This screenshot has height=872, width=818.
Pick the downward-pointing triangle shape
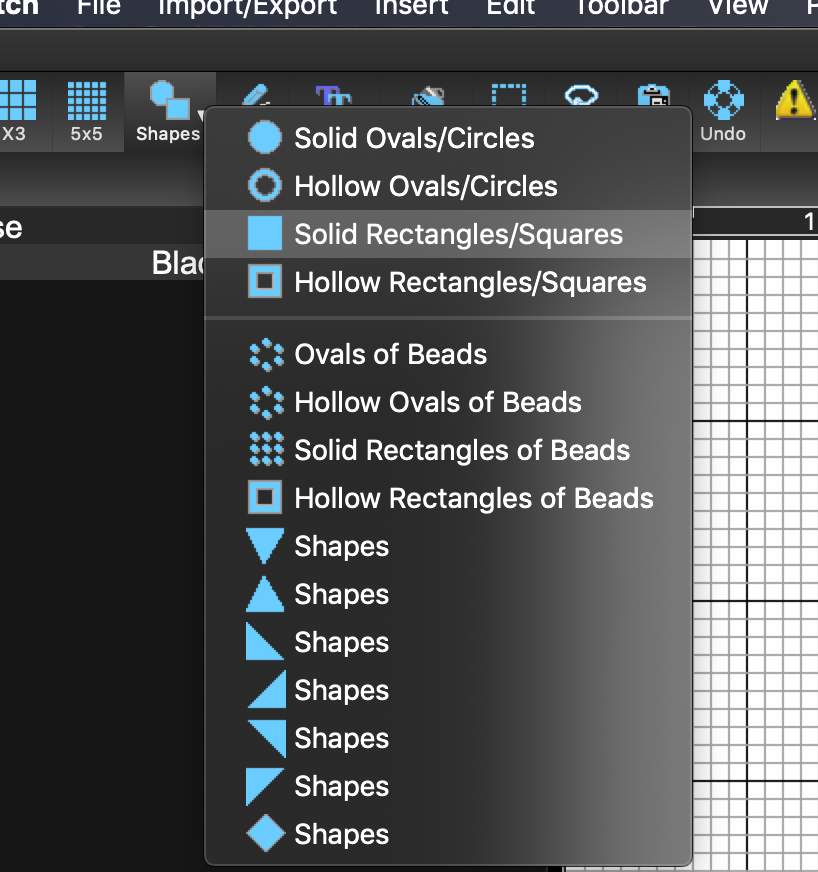(x=341, y=546)
